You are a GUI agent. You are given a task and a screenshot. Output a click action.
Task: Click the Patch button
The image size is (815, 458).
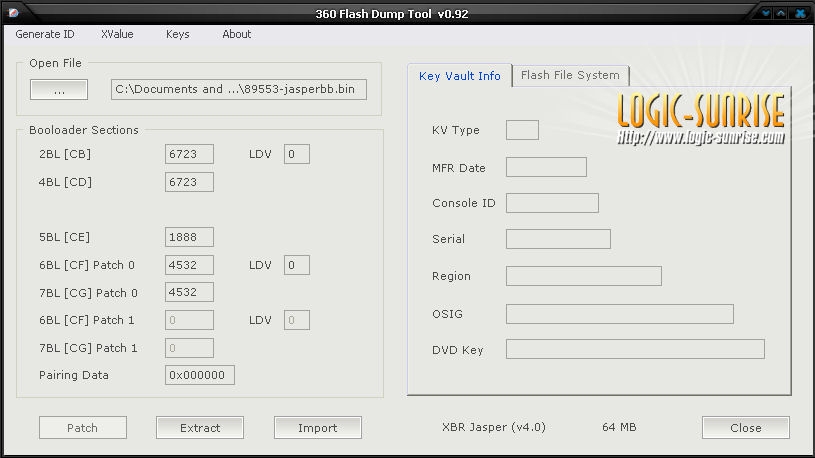coord(83,427)
